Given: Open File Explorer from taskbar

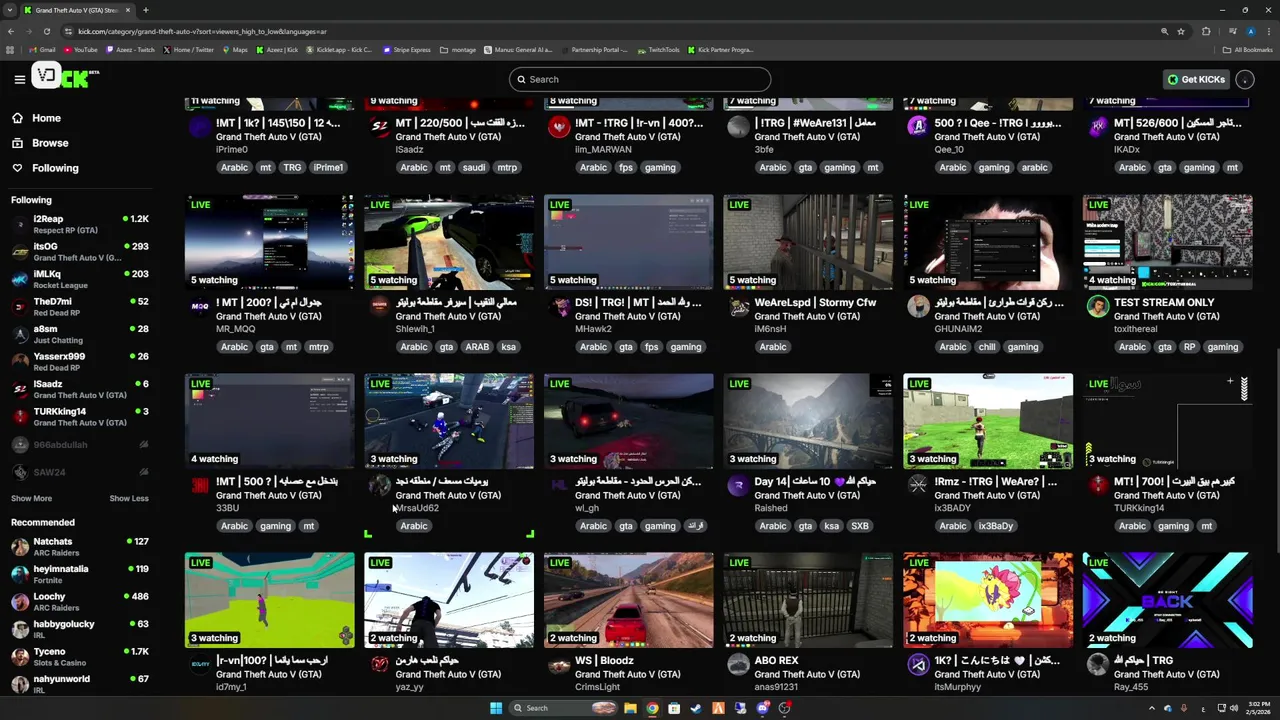Looking at the screenshot, I should [x=630, y=708].
